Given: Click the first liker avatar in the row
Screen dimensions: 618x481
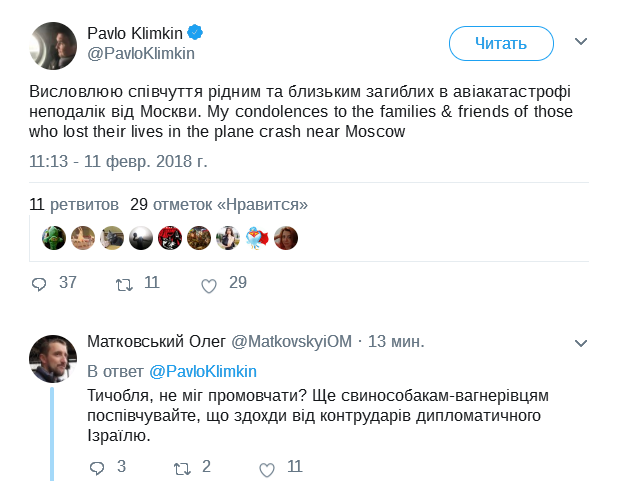Looking at the screenshot, I should [53, 237].
